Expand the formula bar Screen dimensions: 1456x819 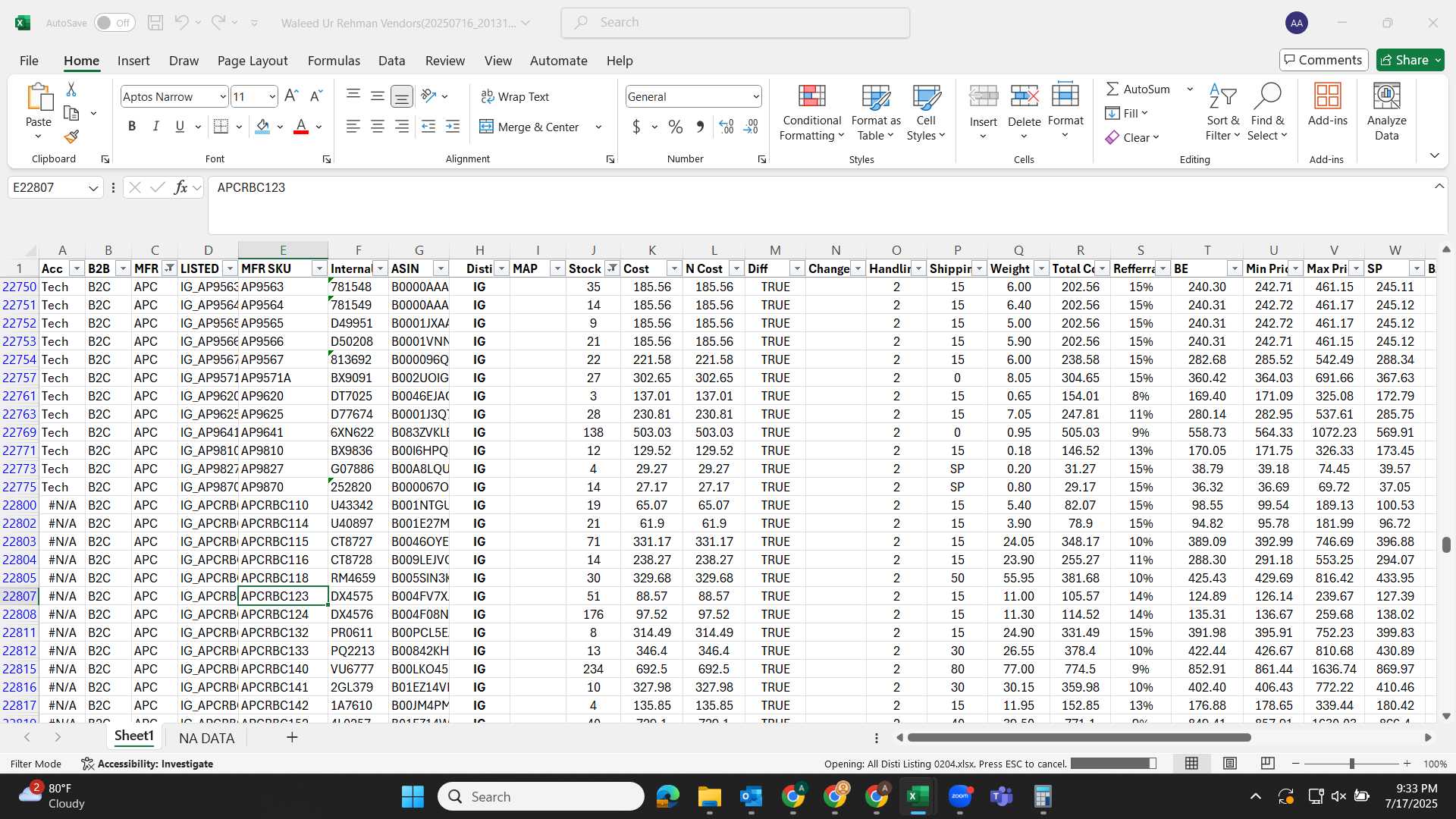(x=1439, y=187)
